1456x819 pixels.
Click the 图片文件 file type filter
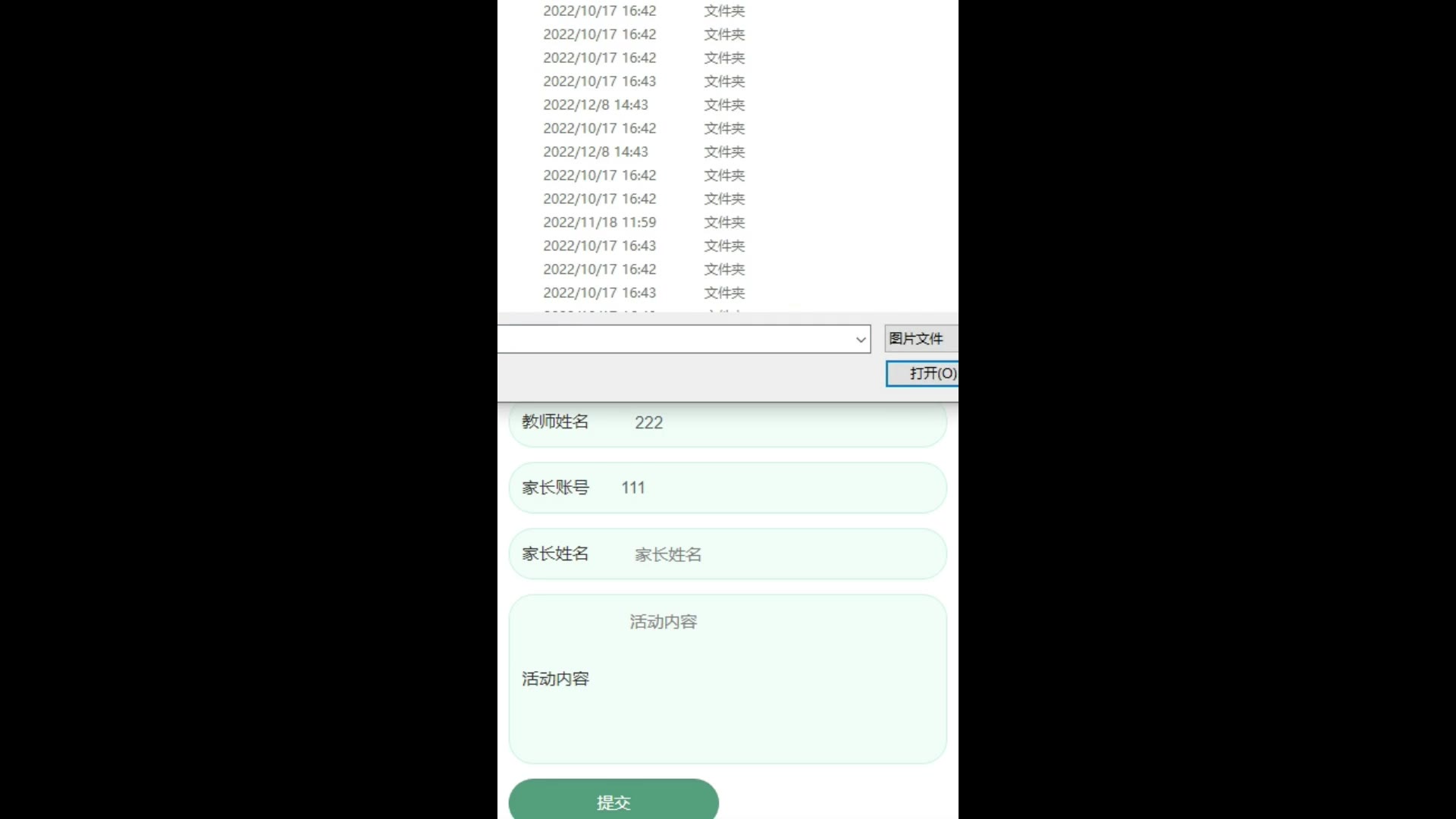(x=921, y=338)
